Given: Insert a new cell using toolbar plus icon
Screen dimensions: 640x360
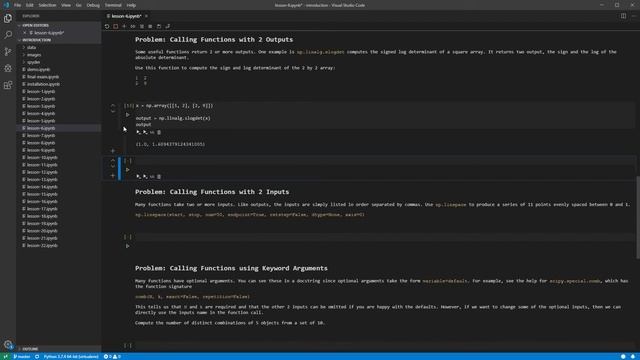Looking at the screenshot, I should [x=124, y=26].
